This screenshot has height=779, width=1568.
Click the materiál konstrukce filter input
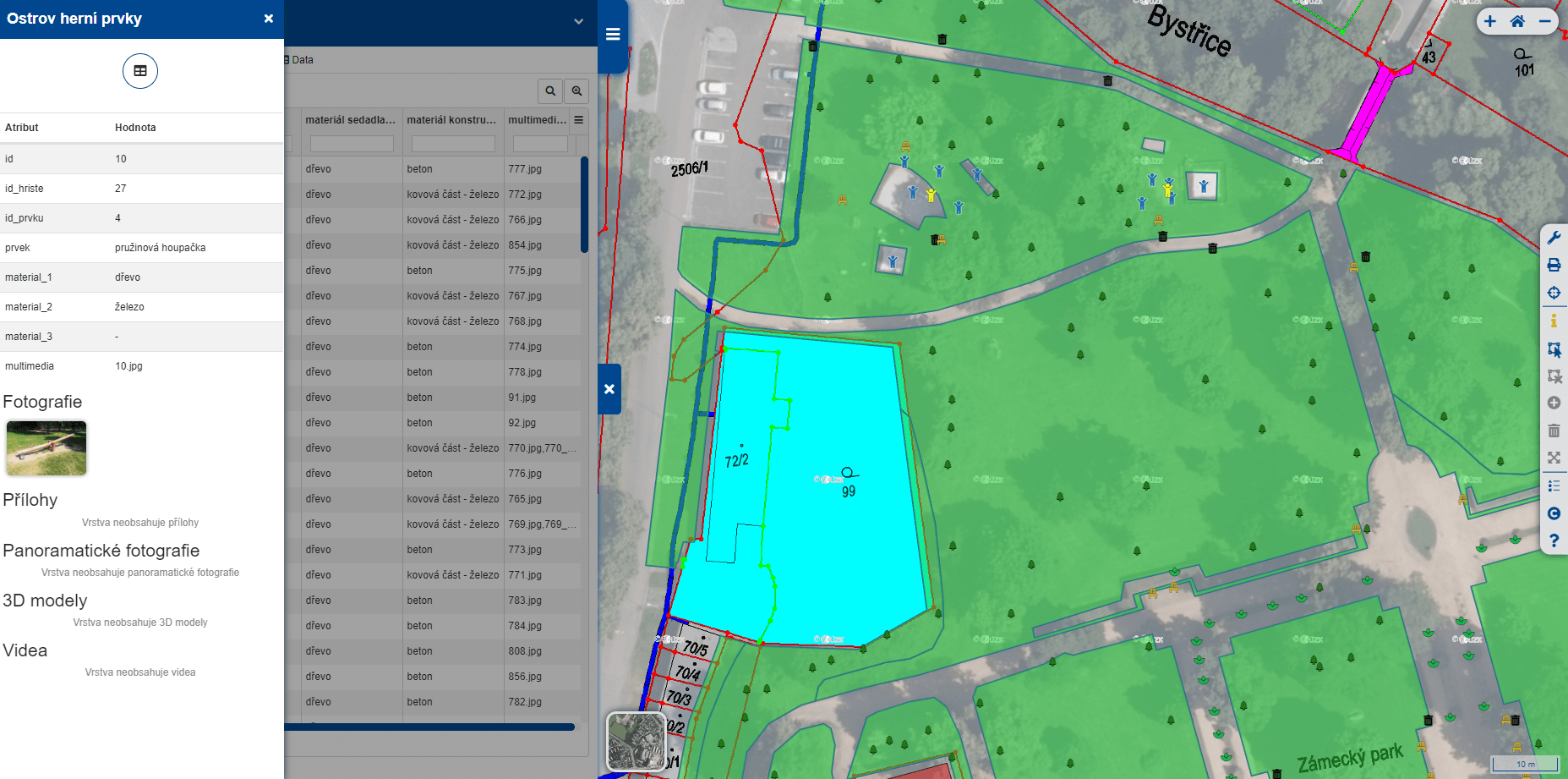[x=453, y=145]
